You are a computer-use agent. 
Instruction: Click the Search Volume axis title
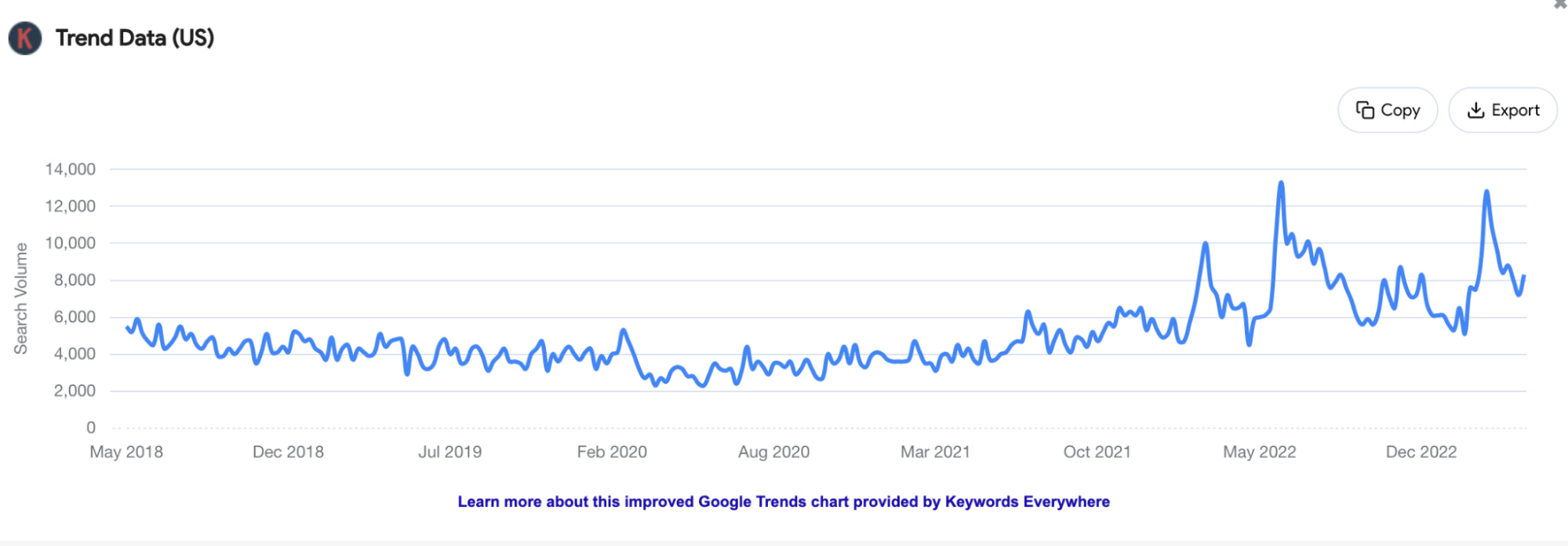pyautogui.click(x=21, y=298)
